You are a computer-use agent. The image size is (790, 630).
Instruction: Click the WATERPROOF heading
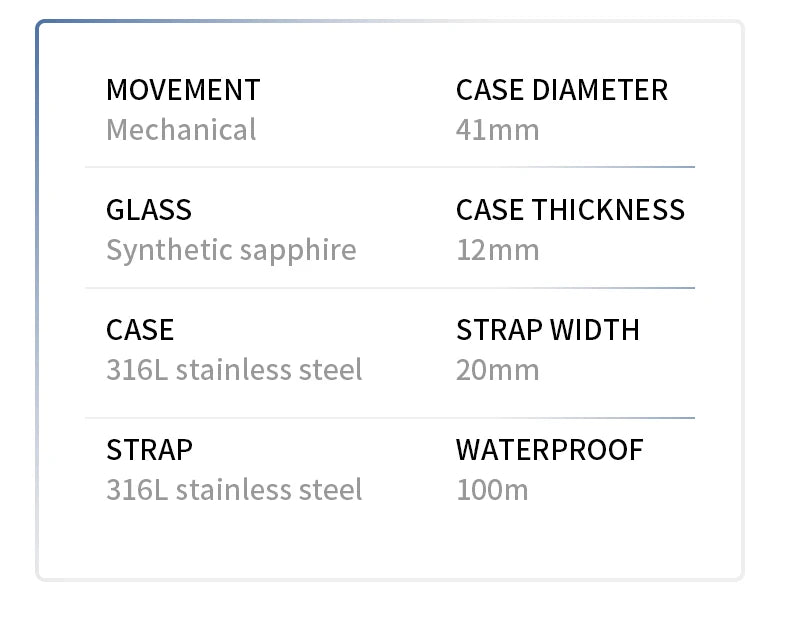pos(549,450)
